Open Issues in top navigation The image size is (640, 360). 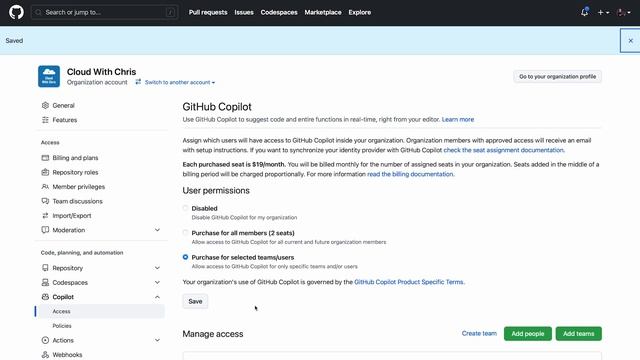coord(244,12)
